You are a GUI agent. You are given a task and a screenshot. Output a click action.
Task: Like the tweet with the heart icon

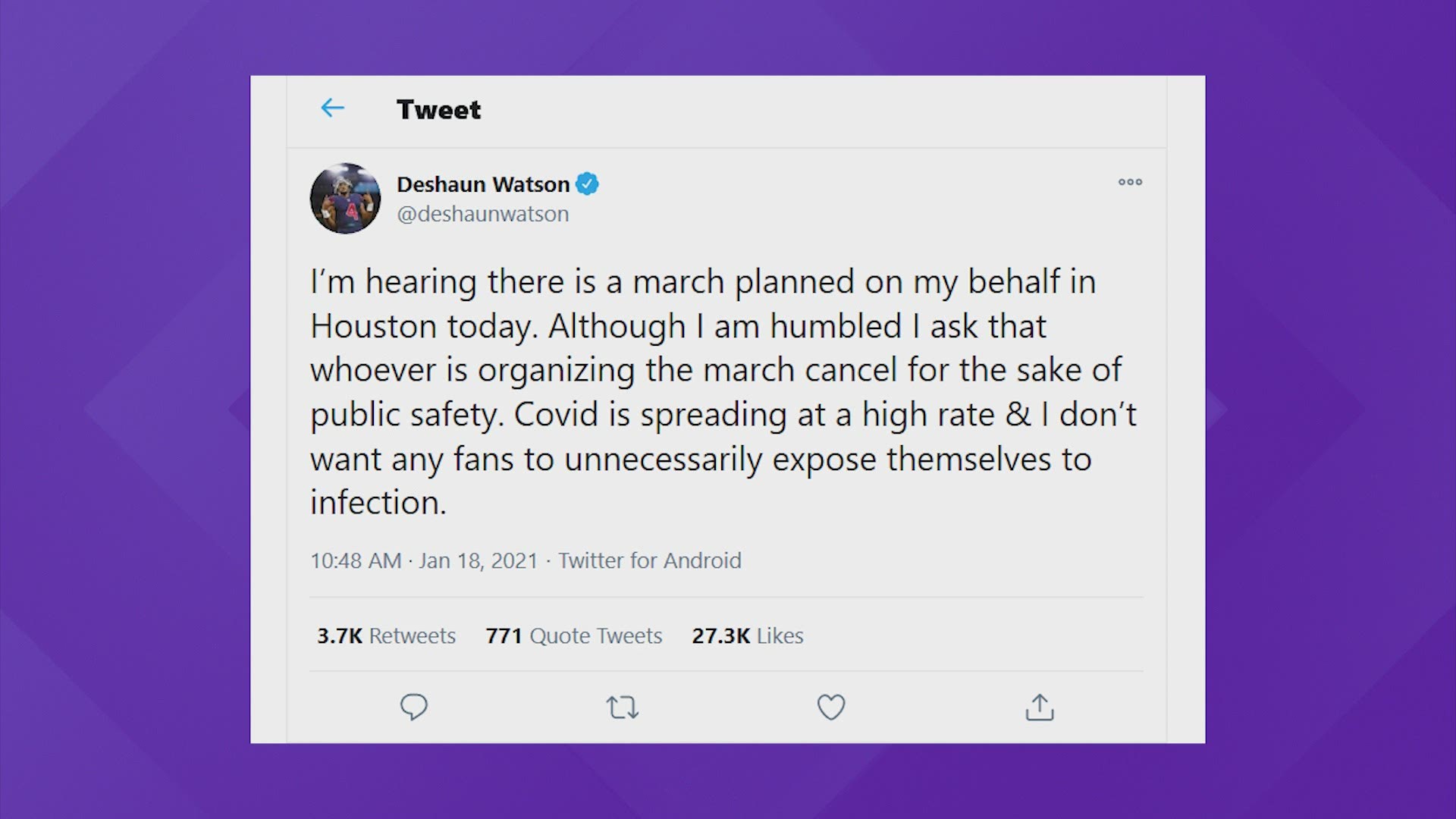830,707
